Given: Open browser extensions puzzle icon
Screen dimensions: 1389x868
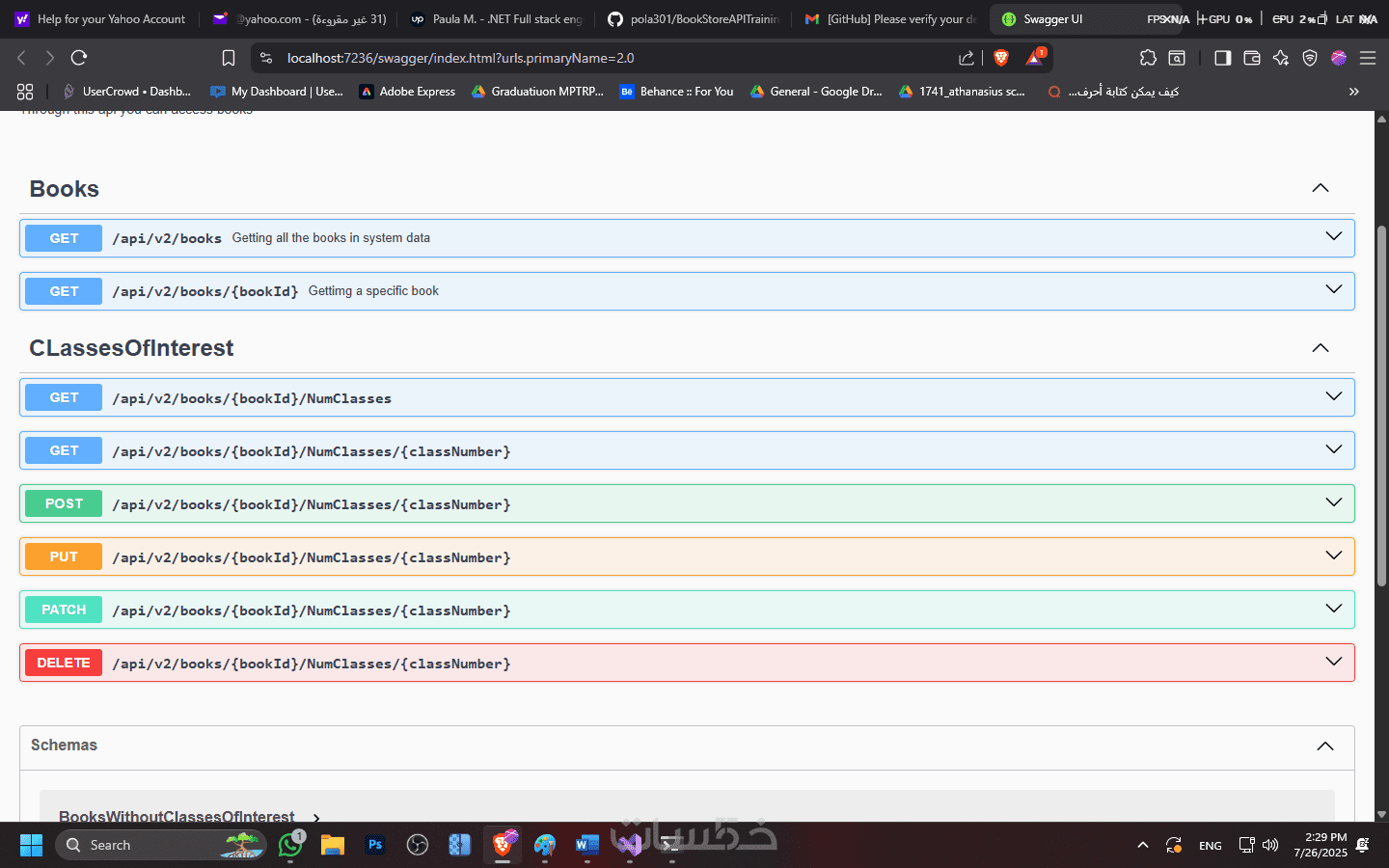Looking at the screenshot, I should (x=1148, y=58).
